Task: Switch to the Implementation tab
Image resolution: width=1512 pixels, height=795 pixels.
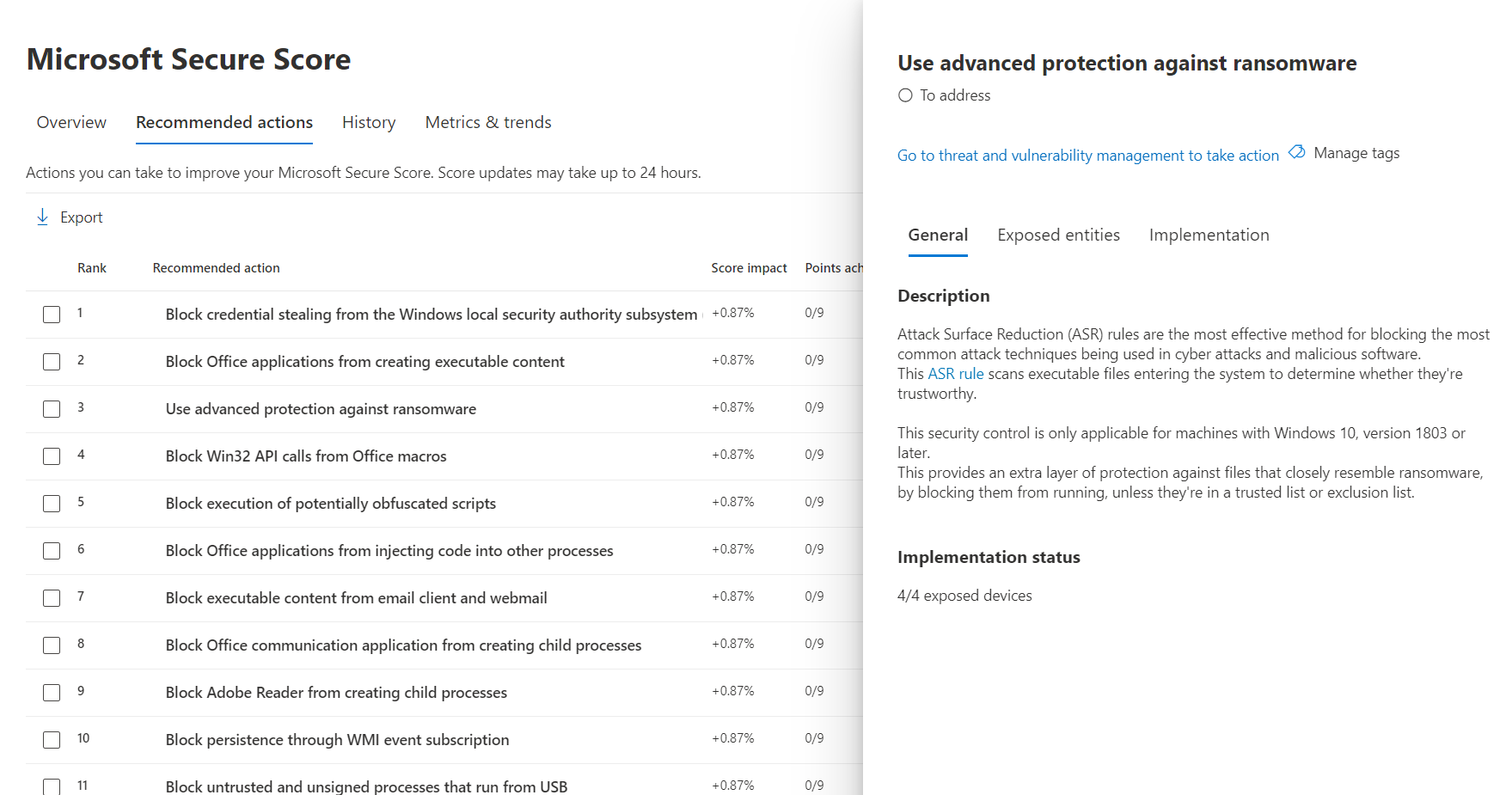Action: pyautogui.click(x=1209, y=235)
